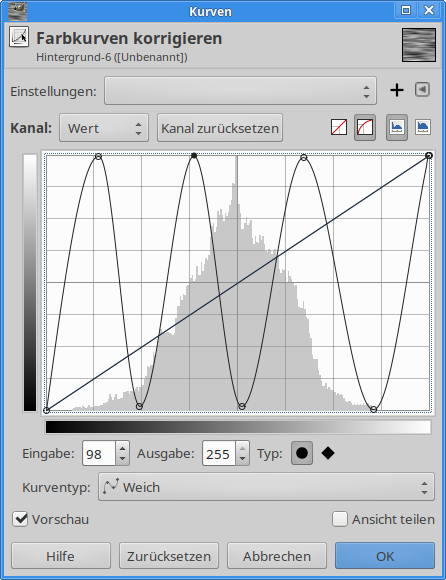Set point type to smooth circle
Image resolution: width=446 pixels, height=580 pixels.
(302, 453)
